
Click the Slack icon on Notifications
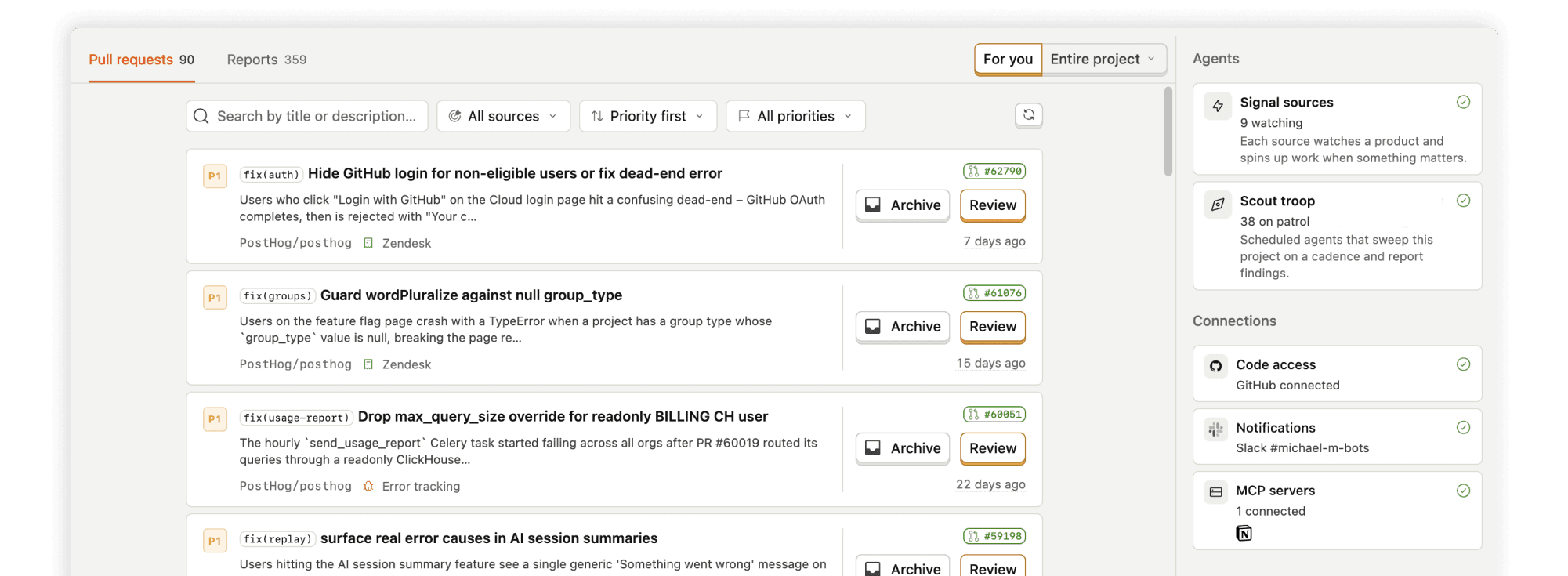[1215, 429]
